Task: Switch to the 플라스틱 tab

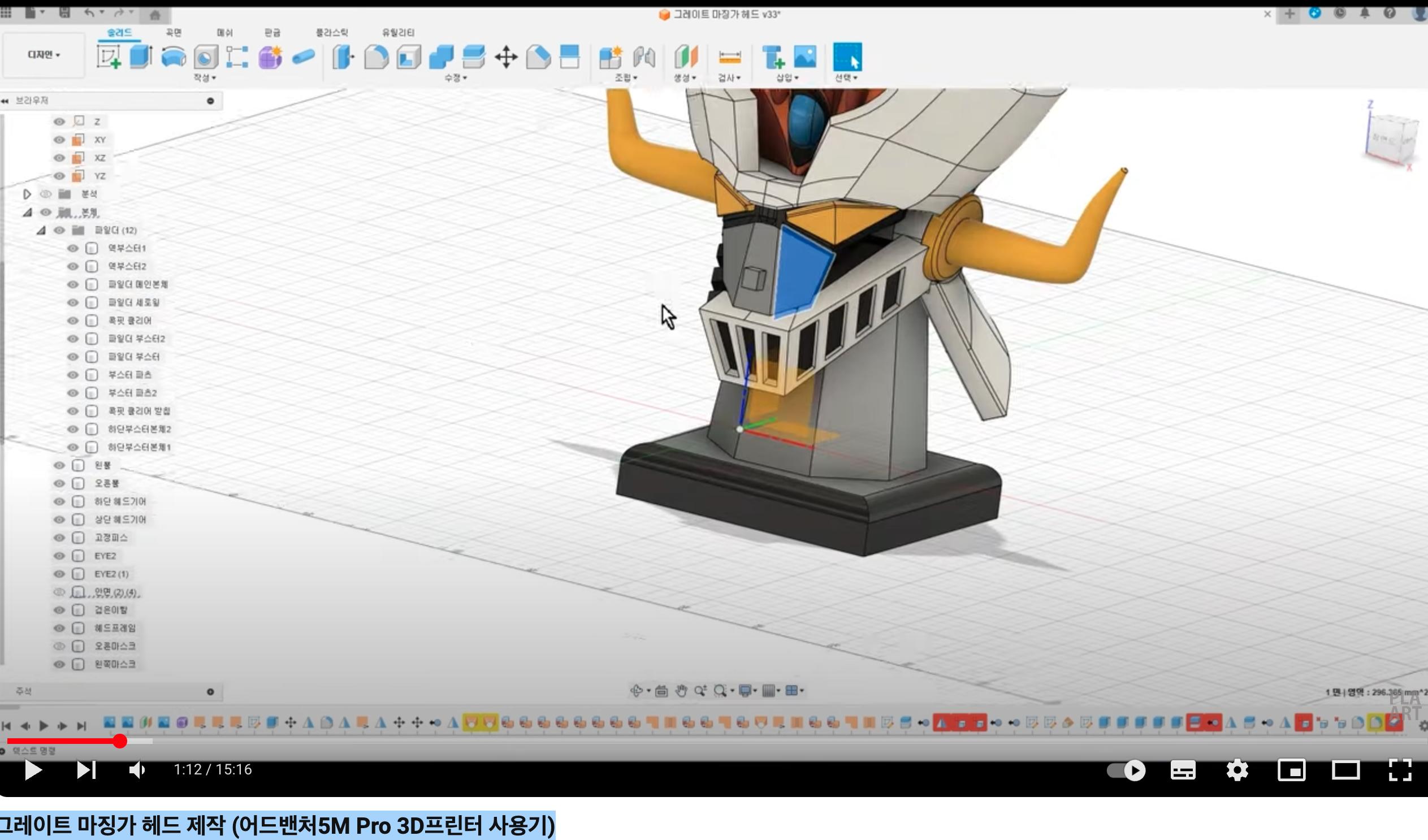Action: (332, 32)
